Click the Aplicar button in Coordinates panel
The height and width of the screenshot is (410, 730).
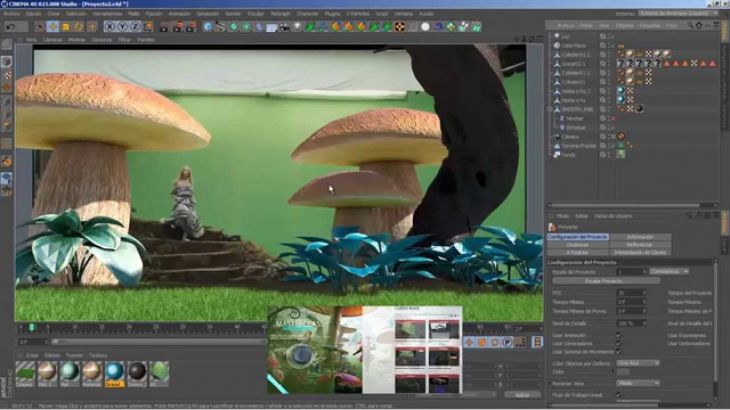(x=522, y=395)
